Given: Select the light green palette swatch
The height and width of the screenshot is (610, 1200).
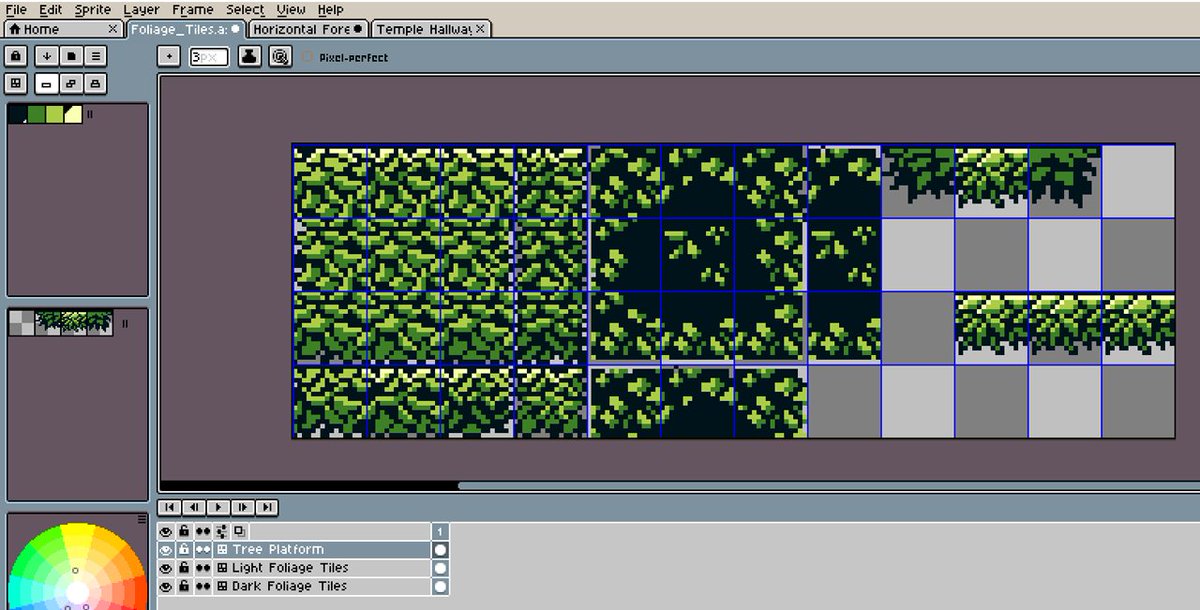Looking at the screenshot, I should [x=54, y=114].
